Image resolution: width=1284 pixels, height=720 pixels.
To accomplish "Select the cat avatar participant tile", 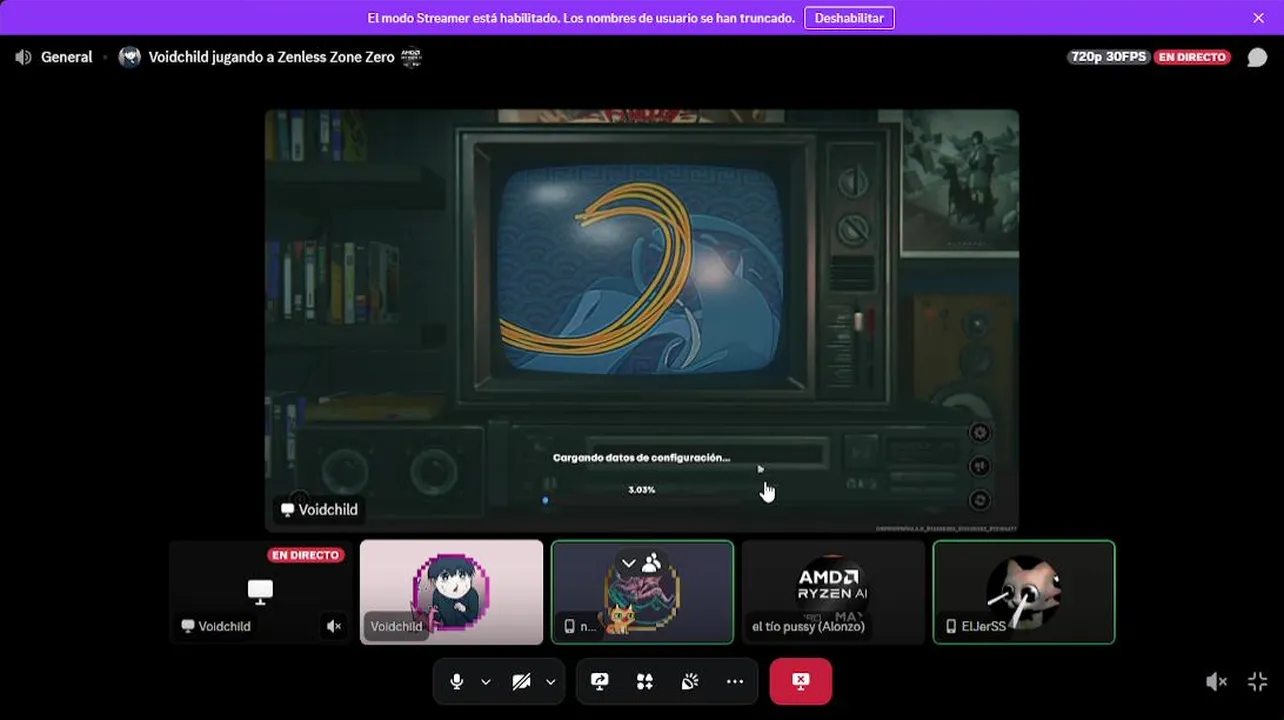I will coord(643,592).
